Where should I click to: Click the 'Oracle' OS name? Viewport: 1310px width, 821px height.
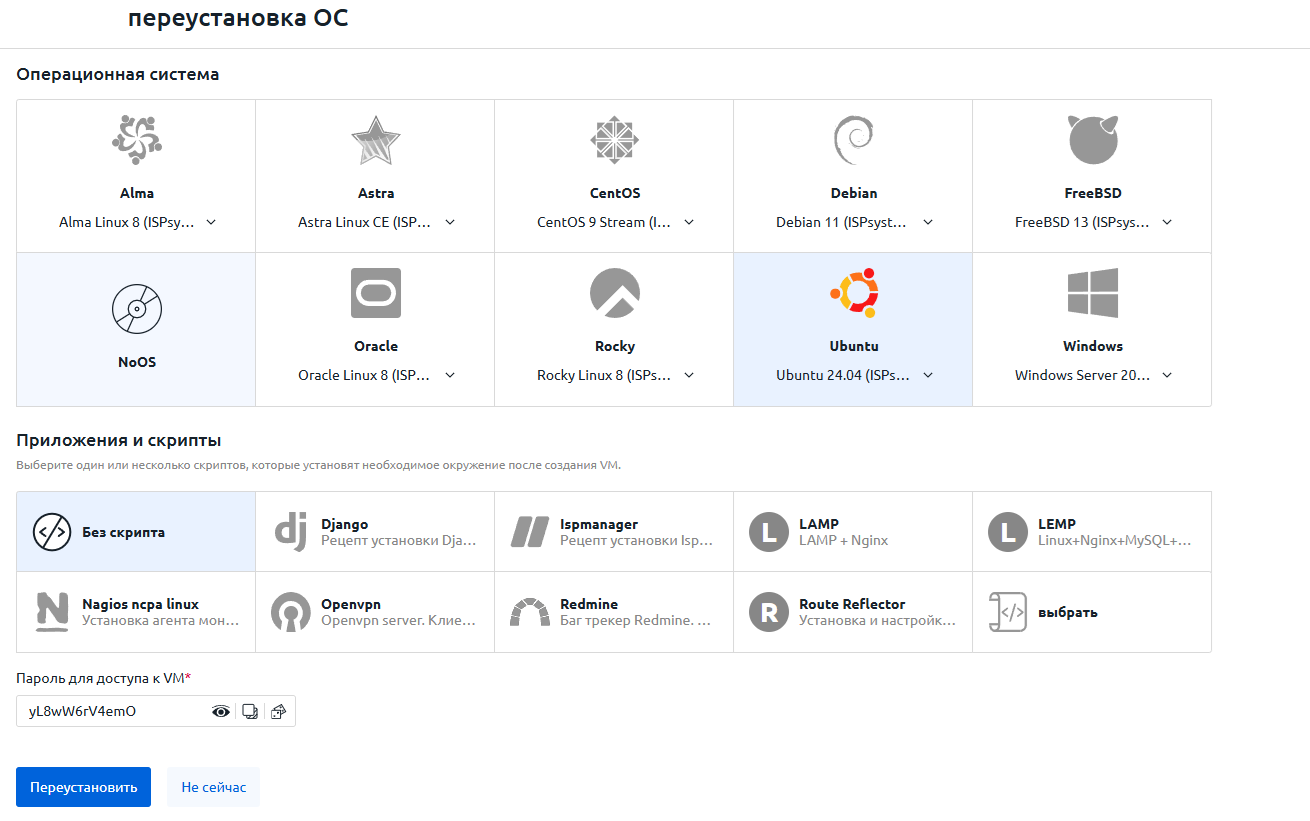(x=376, y=346)
